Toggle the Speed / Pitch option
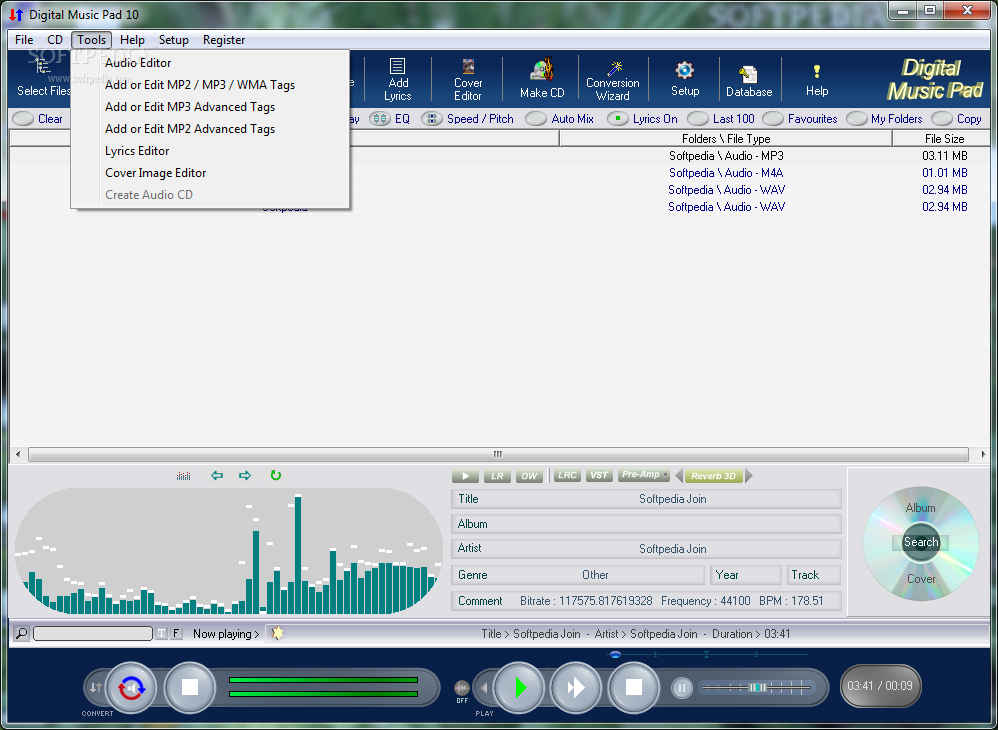 [467, 119]
